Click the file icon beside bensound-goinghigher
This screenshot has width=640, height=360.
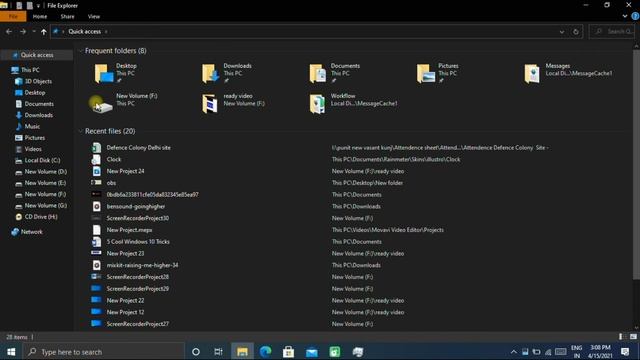pyautogui.click(x=96, y=207)
